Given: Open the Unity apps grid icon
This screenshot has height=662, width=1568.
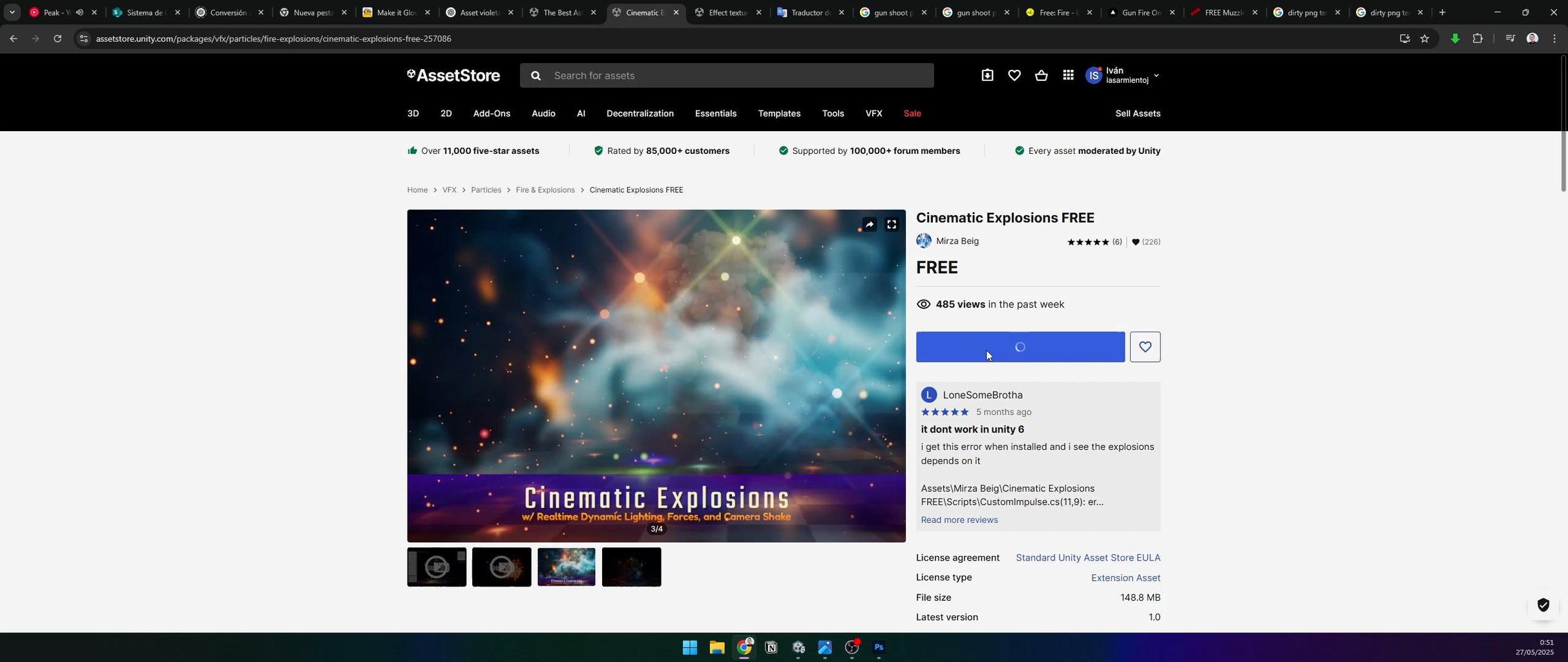Looking at the screenshot, I should [1068, 76].
